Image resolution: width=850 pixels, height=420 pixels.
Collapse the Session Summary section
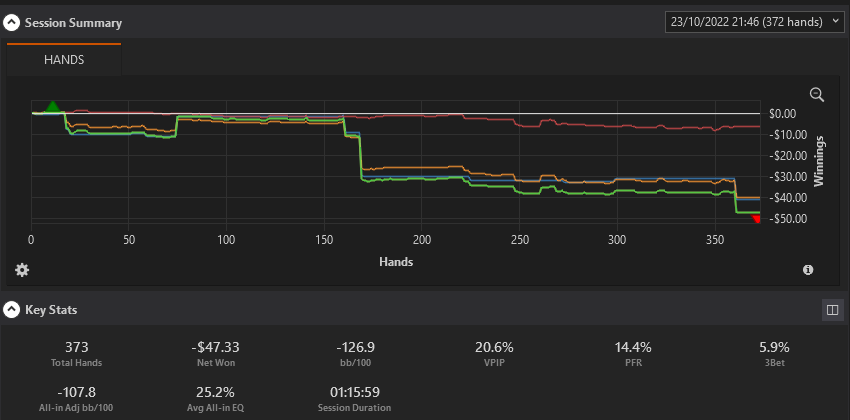click(10, 23)
